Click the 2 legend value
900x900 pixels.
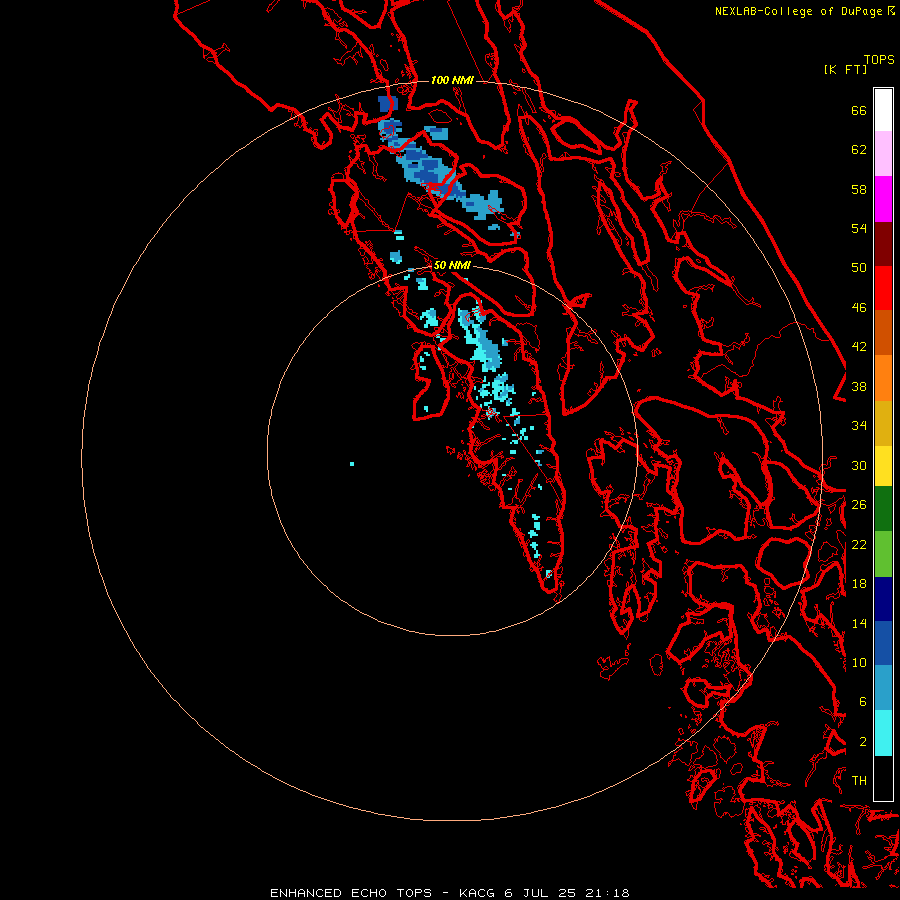click(x=863, y=742)
